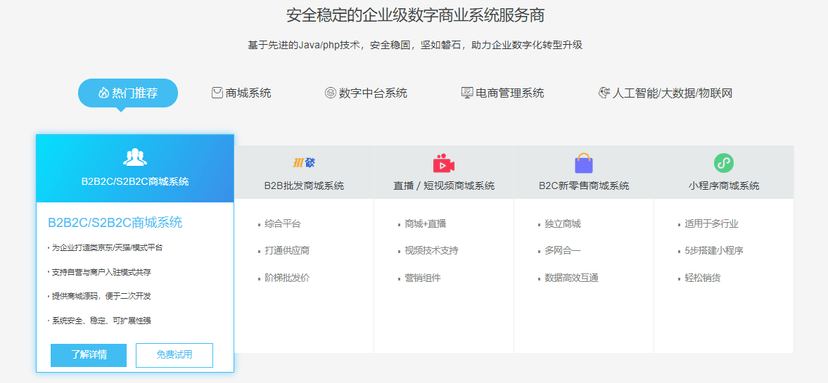
Task: Click the purple shopping bag icon
Action: pyautogui.click(x=584, y=163)
